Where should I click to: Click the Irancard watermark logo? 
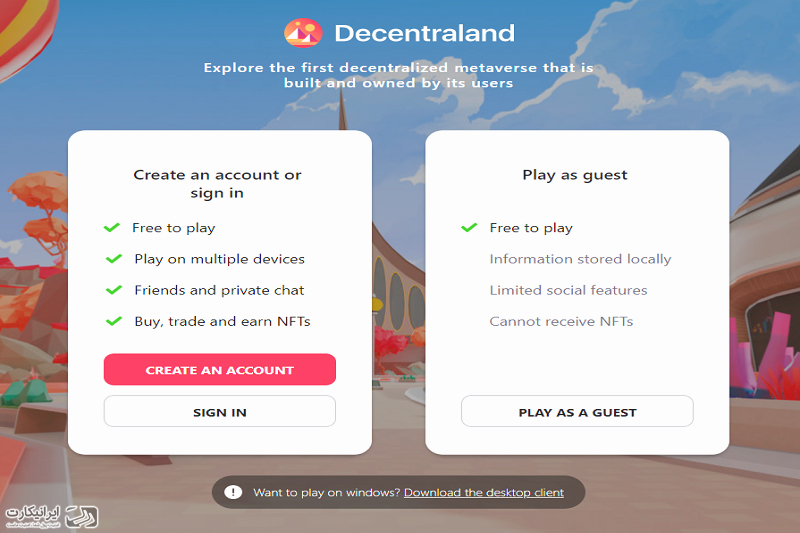[x=52, y=517]
